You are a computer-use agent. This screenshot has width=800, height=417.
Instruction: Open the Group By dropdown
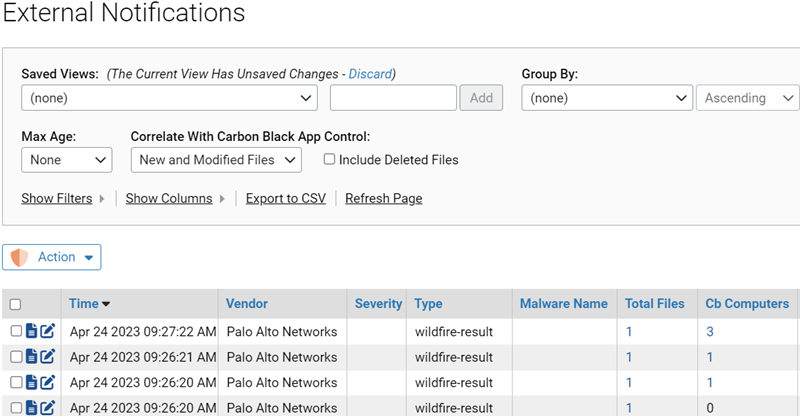[607, 97]
